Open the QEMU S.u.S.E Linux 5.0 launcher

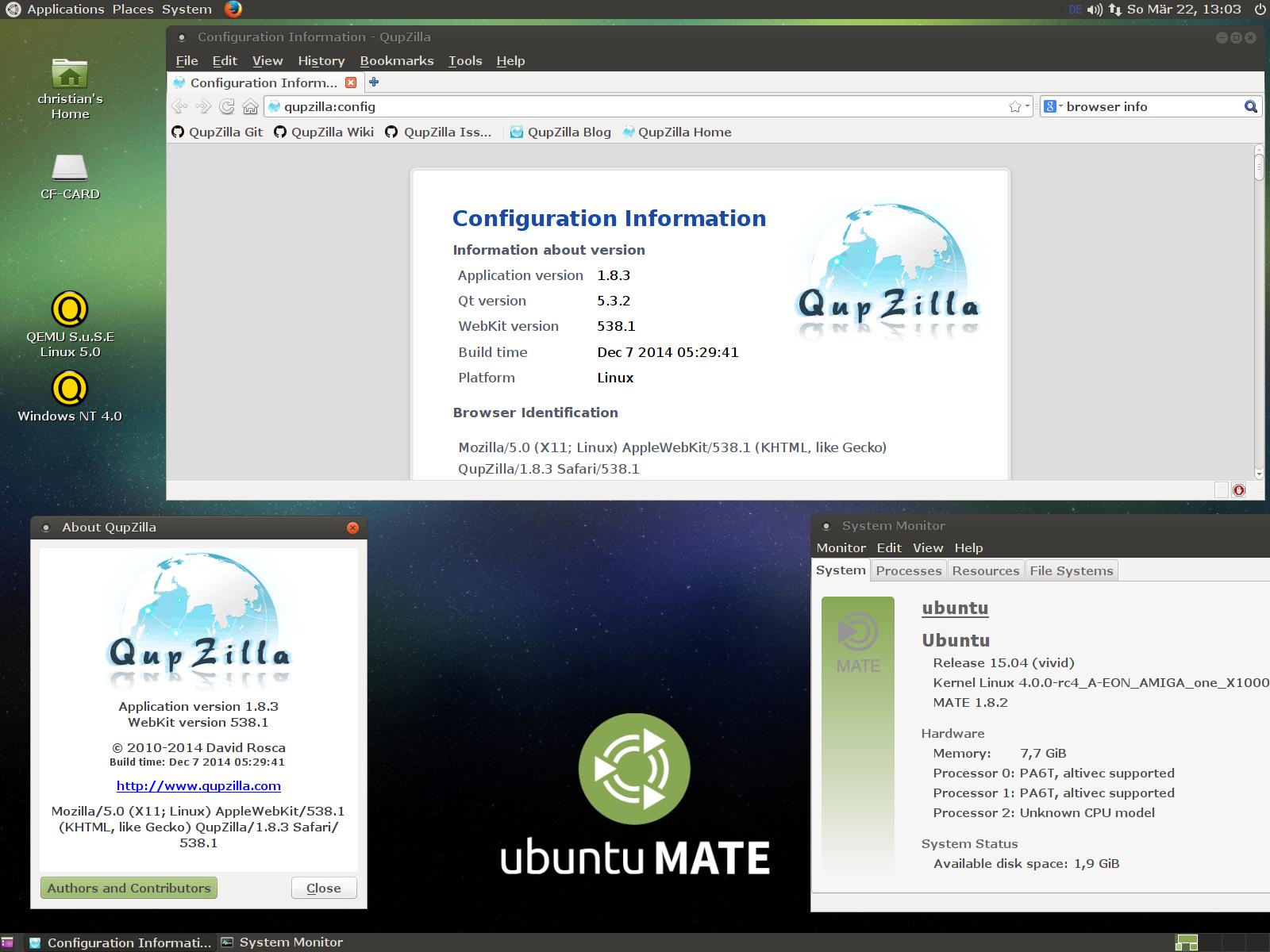(70, 309)
